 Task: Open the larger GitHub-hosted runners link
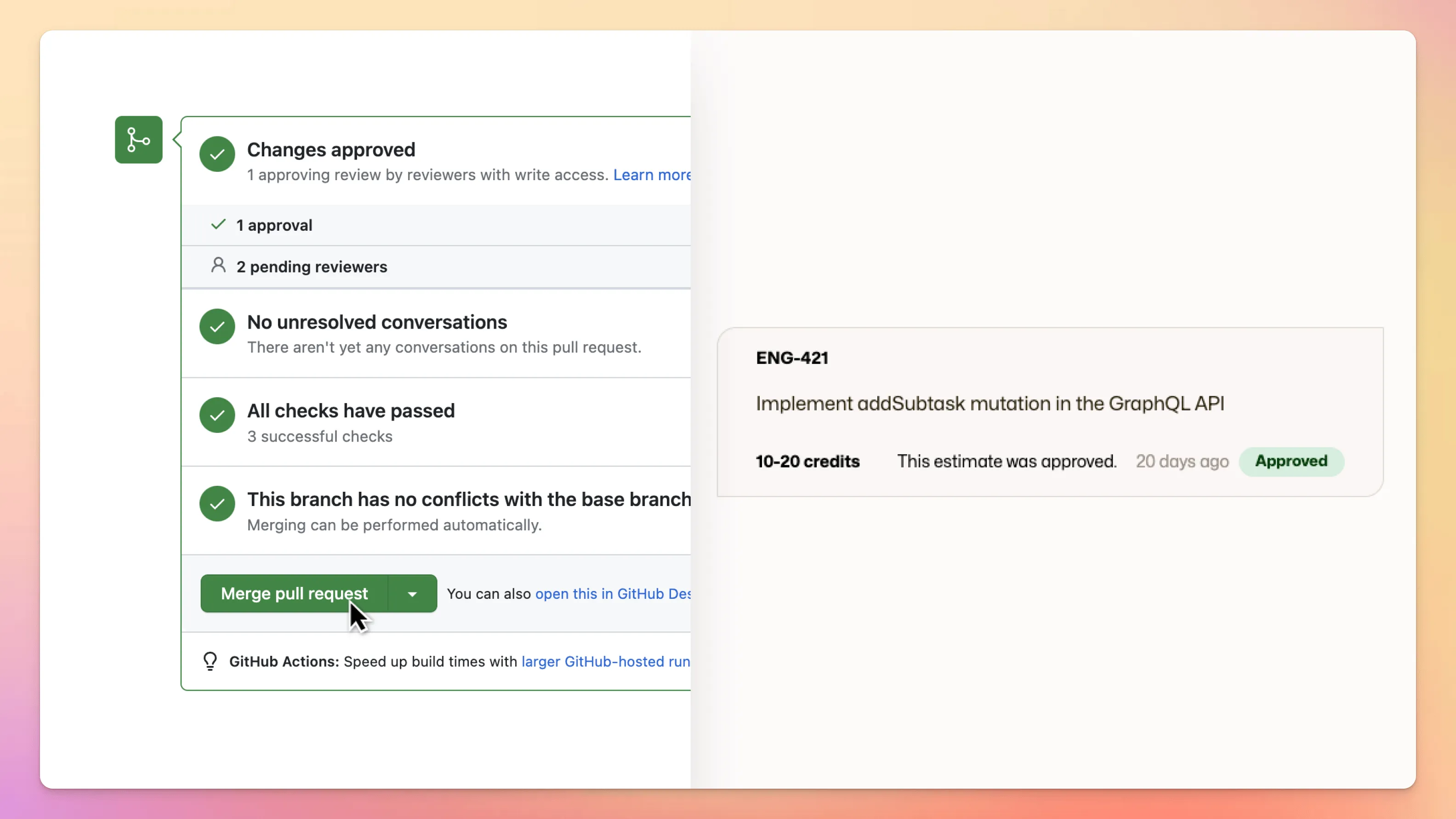[x=605, y=661]
